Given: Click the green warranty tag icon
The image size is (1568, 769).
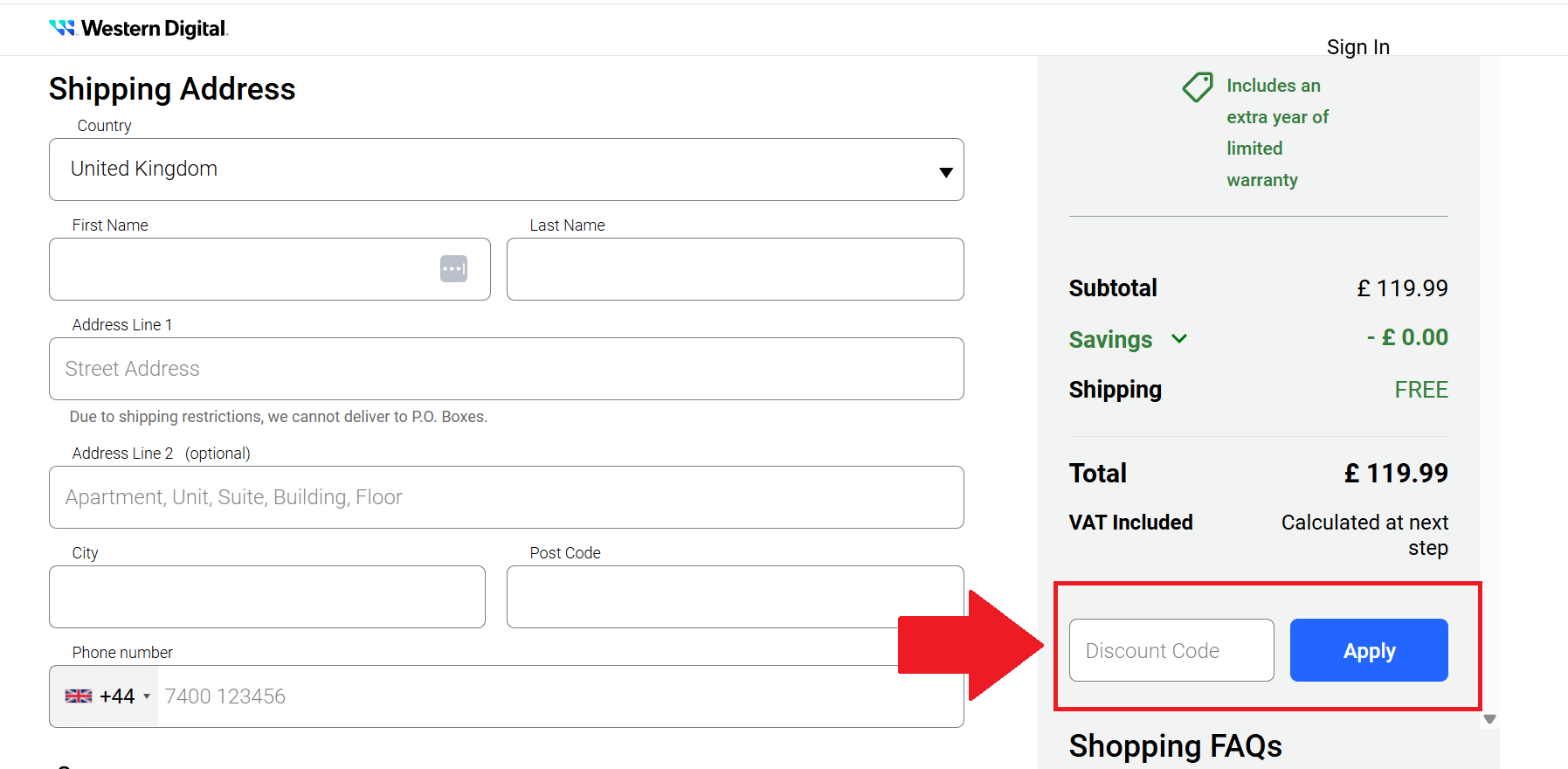Looking at the screenshot, I should coord(1198,87).
